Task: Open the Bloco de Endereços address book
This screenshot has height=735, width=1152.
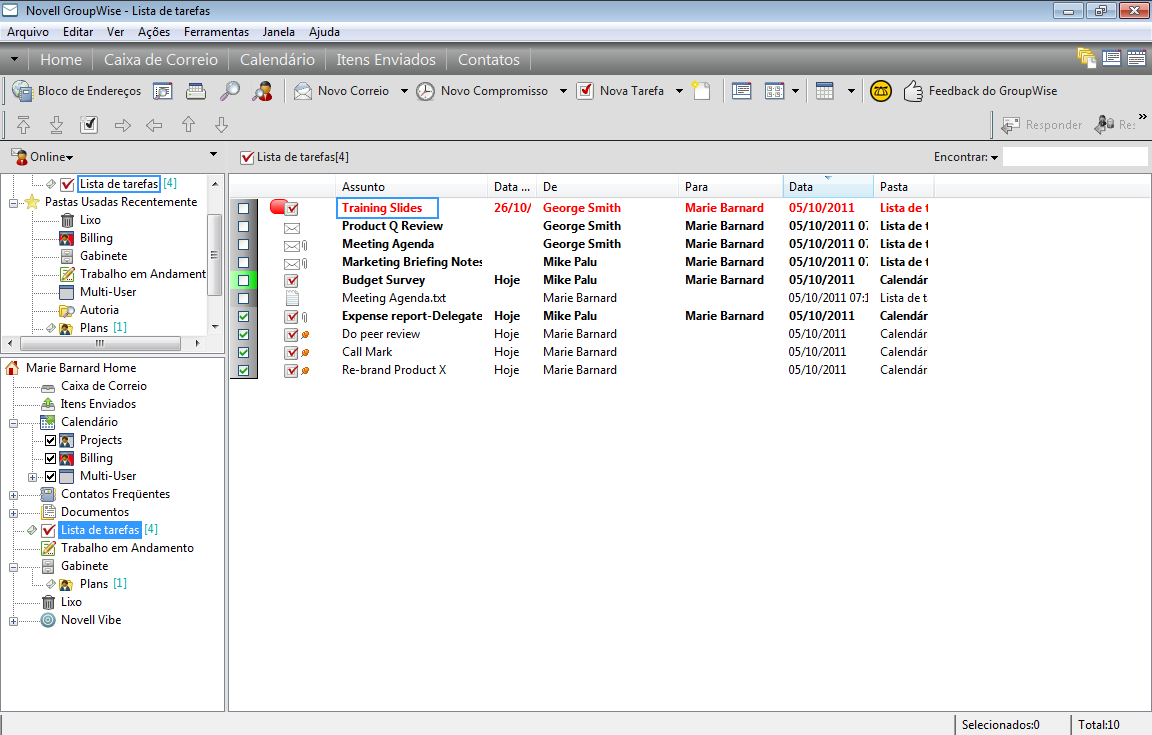Action: (76, 91)
